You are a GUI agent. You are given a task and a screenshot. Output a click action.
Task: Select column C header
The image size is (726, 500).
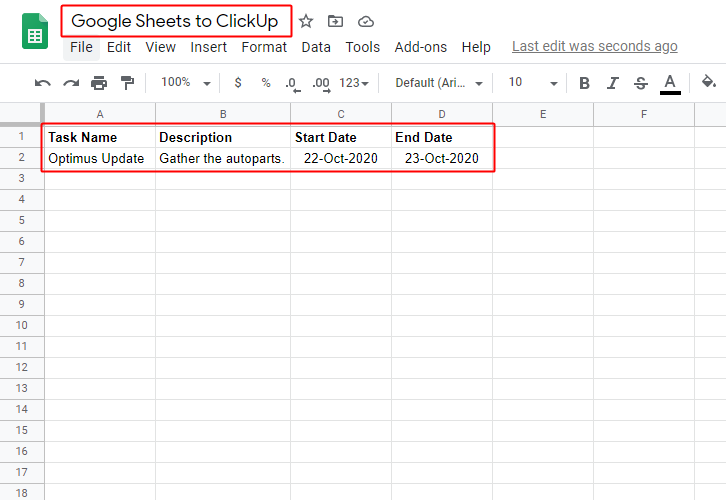pos(341,114)
